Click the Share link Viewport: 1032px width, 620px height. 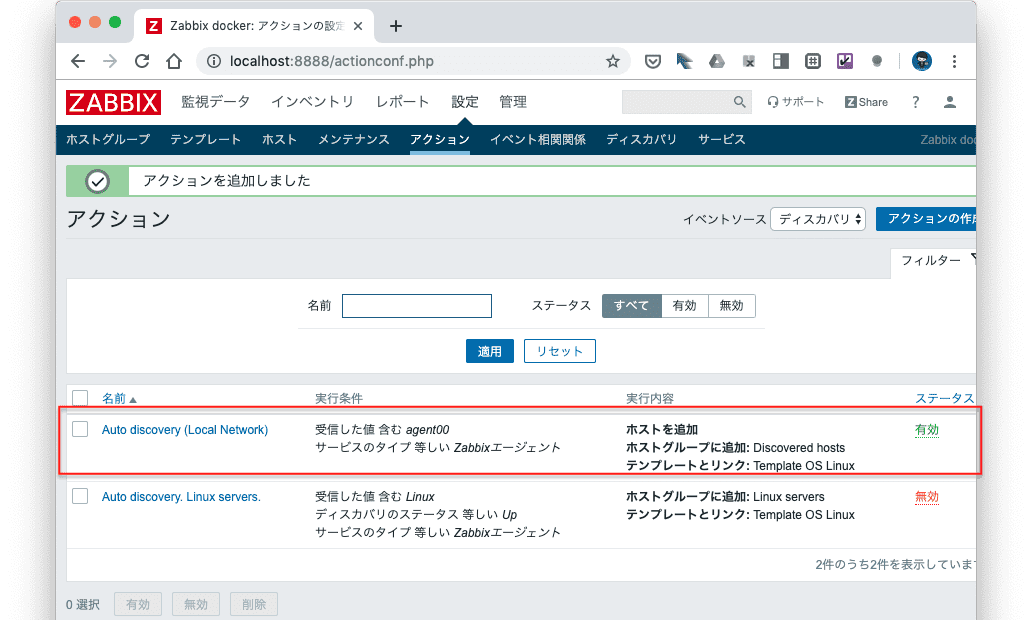point(866,102)
